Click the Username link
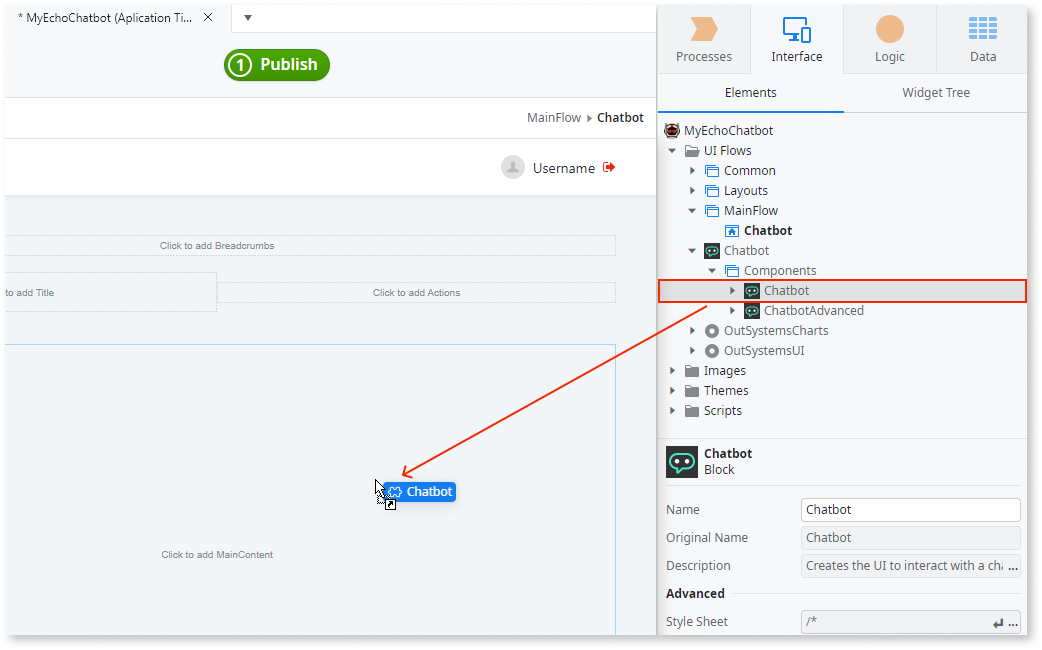The width and height of the screenshot is (1042, 650). pos(564,167)
